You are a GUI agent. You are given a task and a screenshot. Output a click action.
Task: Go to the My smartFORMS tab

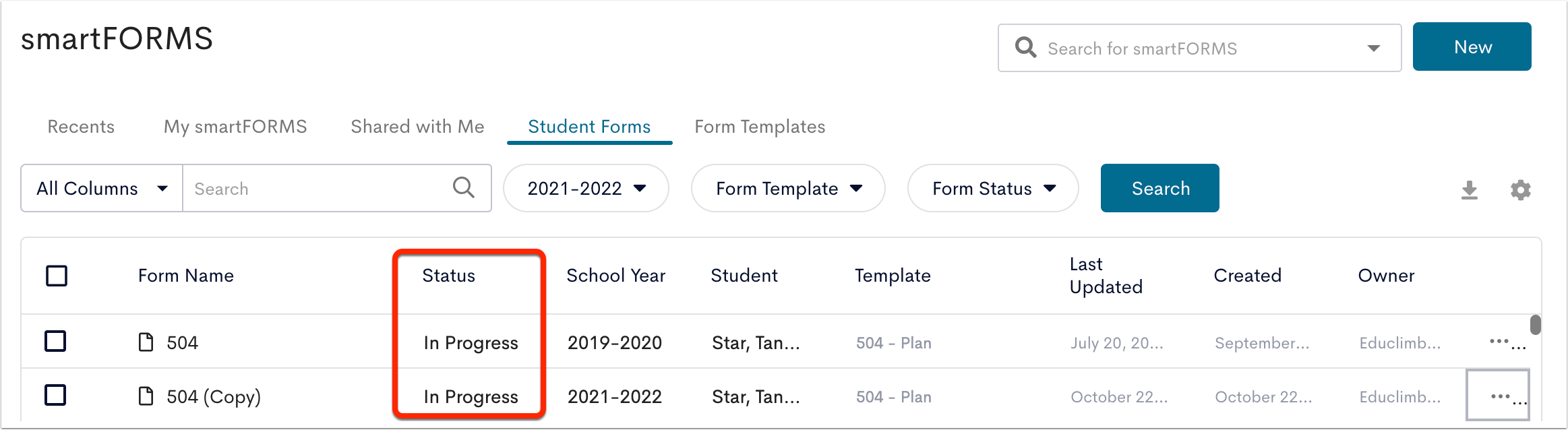click(235, 127)
